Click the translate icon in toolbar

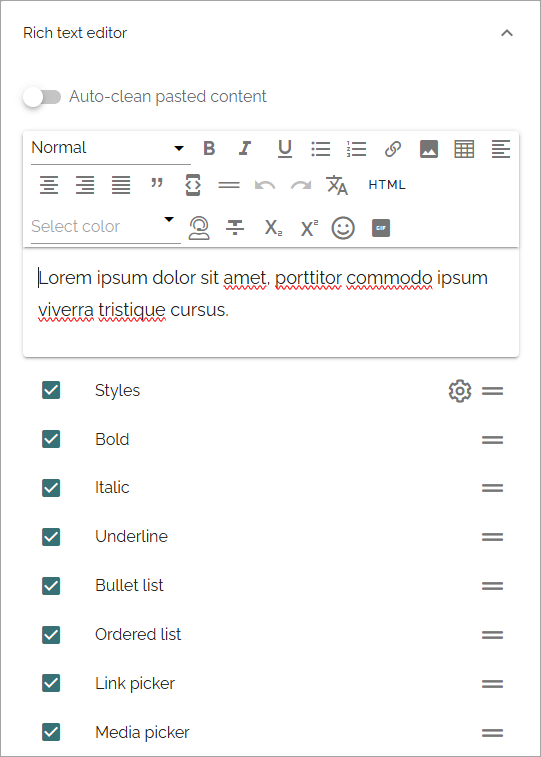click(x=337, y=185)
